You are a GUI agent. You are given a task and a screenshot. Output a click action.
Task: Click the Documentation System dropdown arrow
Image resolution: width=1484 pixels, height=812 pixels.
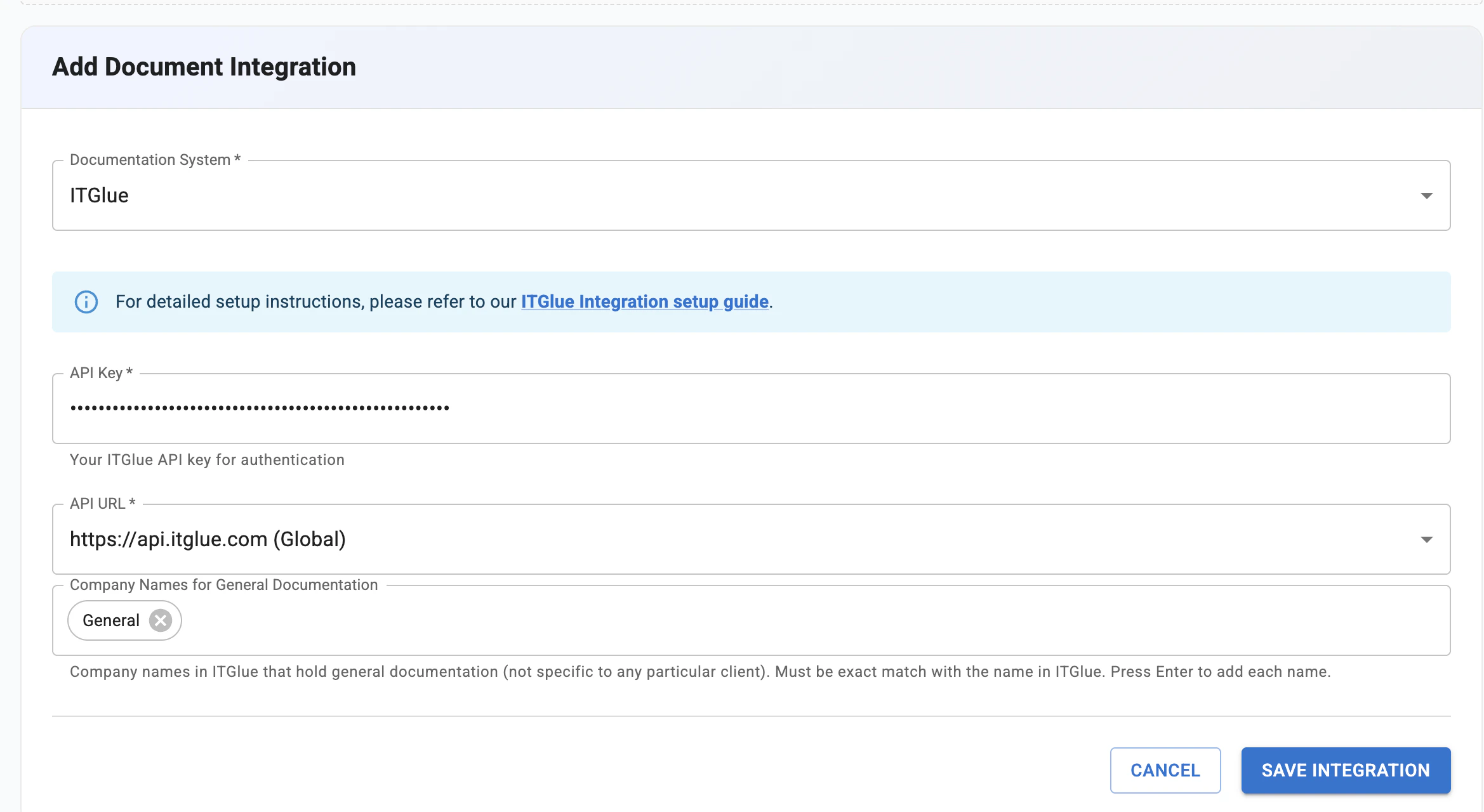(1426, 195)
